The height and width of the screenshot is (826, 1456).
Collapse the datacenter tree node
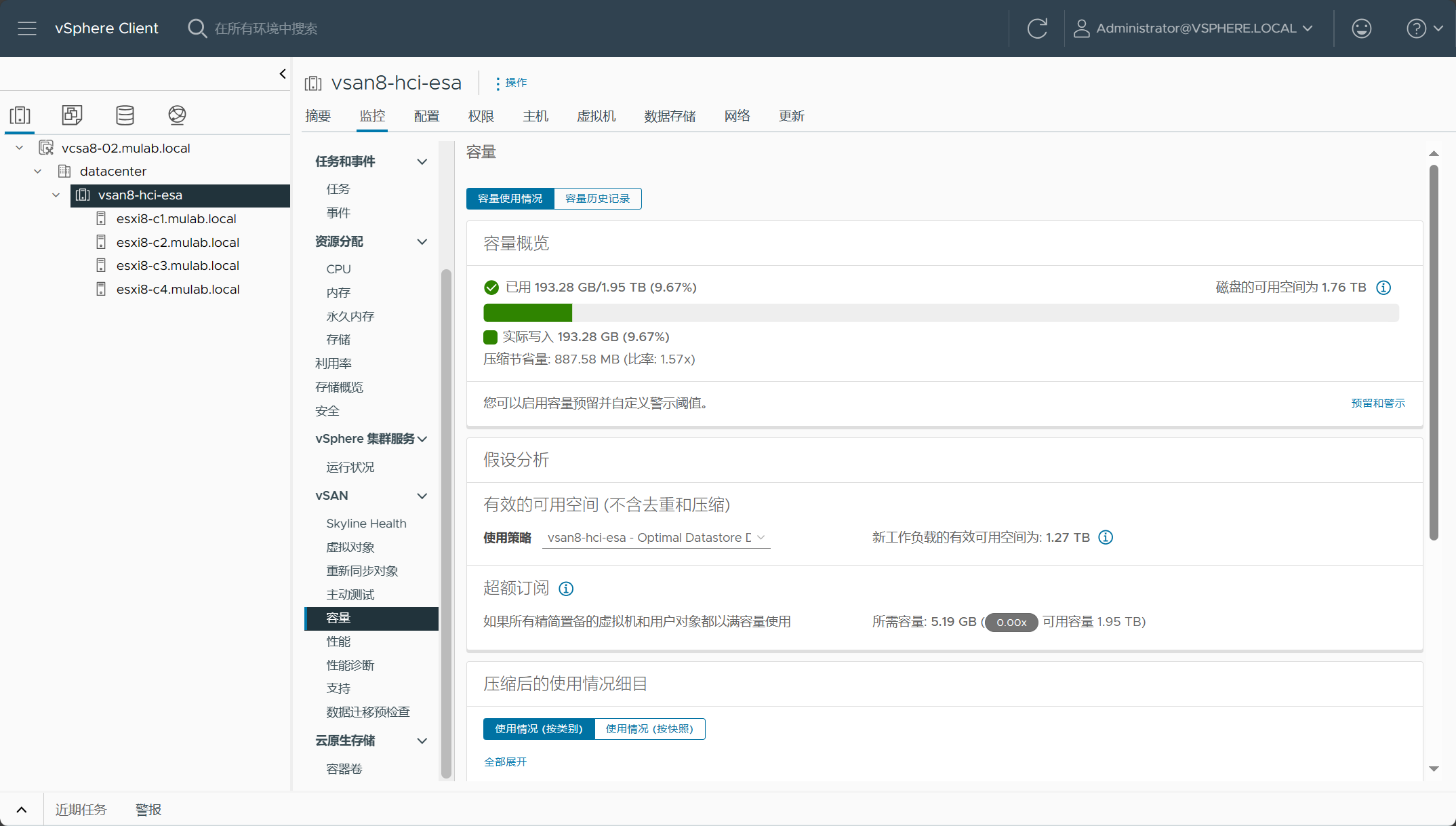[x=38, y=171]
